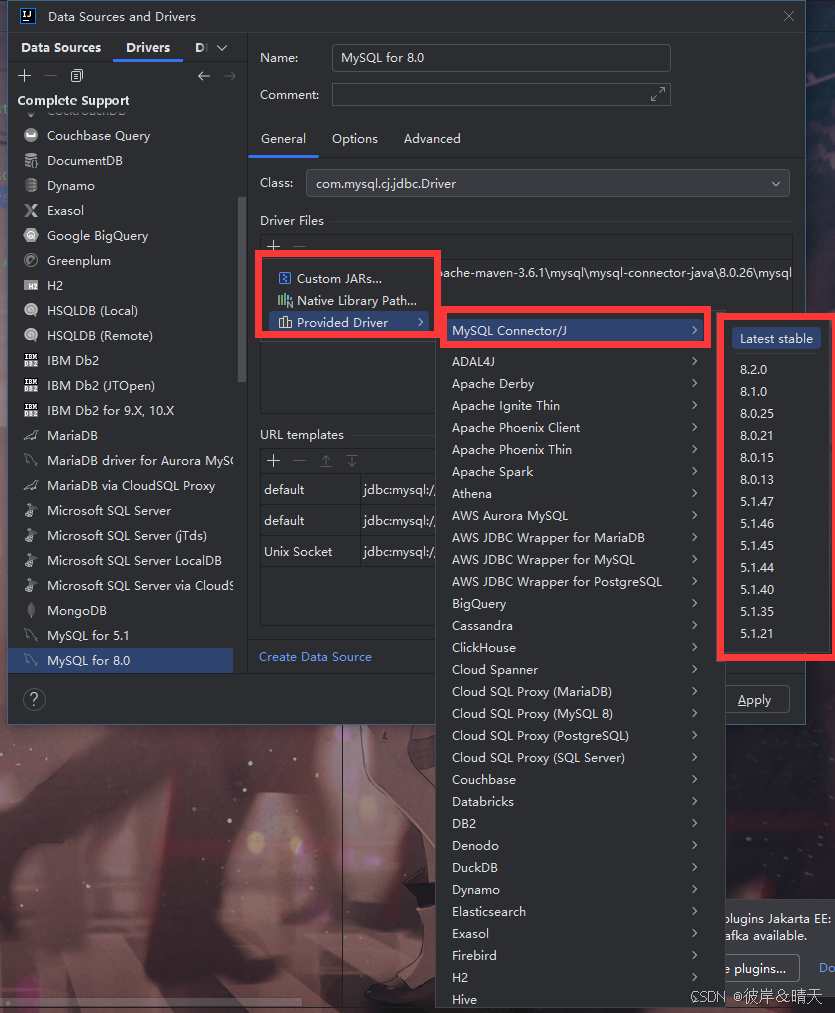Click the Microsoft SQL Server driver icon
This screenshot has height=1013, width=835.
pyautogui.click(x=30, y=510)
